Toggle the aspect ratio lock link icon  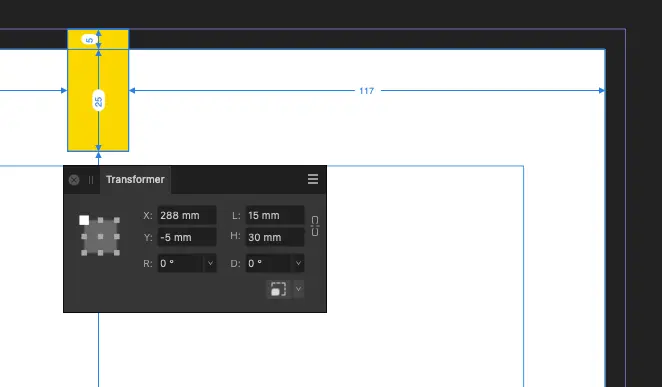315,226
